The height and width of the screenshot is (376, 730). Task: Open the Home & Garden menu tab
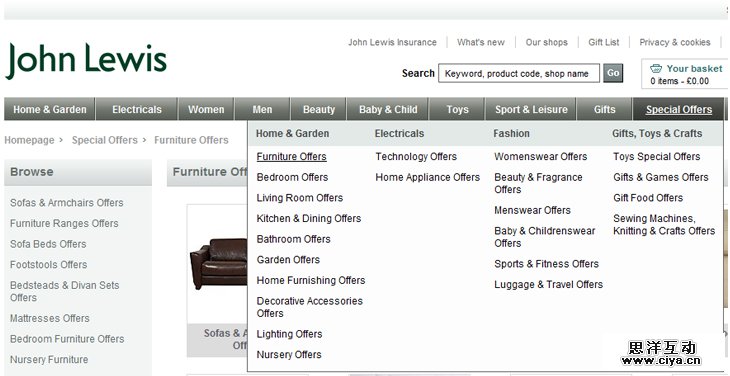click(x=50, y=109)
